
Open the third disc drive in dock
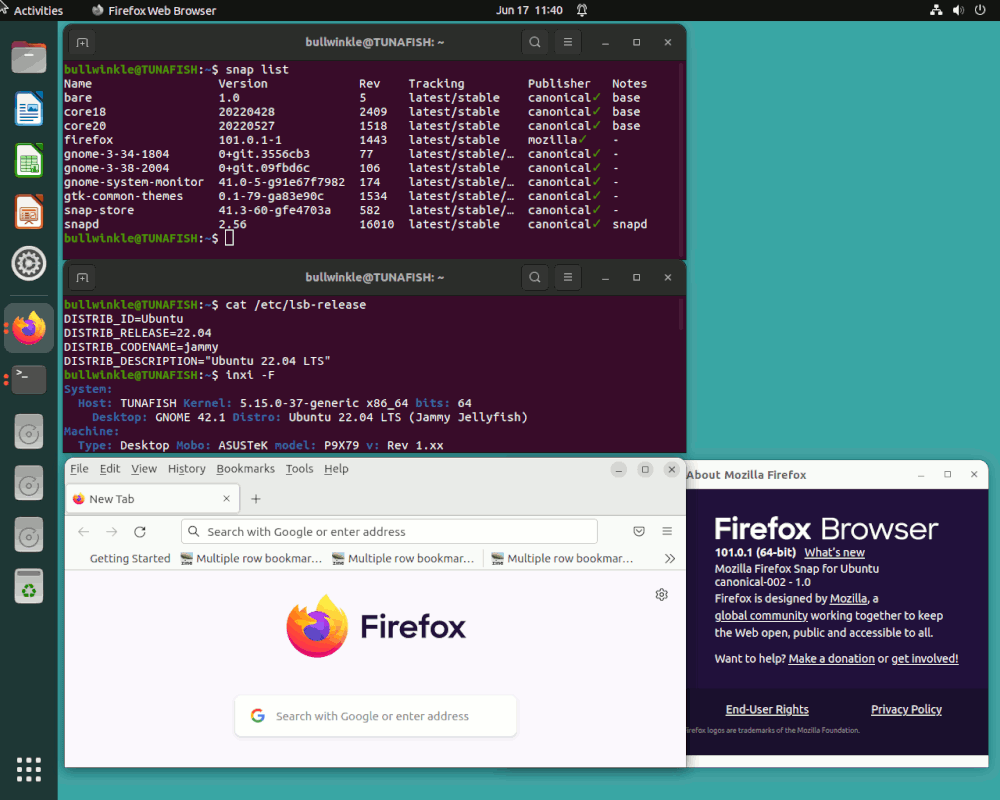pos(29,535)
